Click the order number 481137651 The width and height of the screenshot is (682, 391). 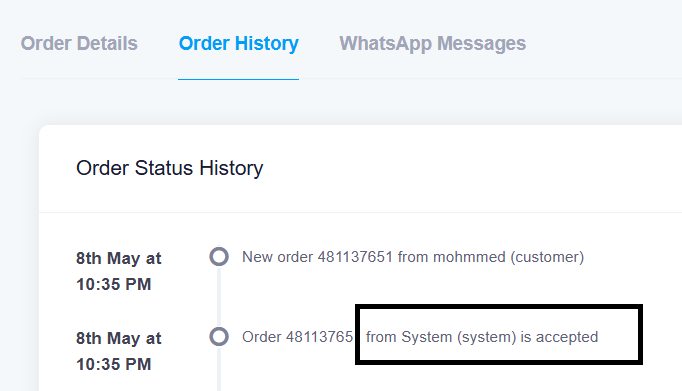[355, 257]
